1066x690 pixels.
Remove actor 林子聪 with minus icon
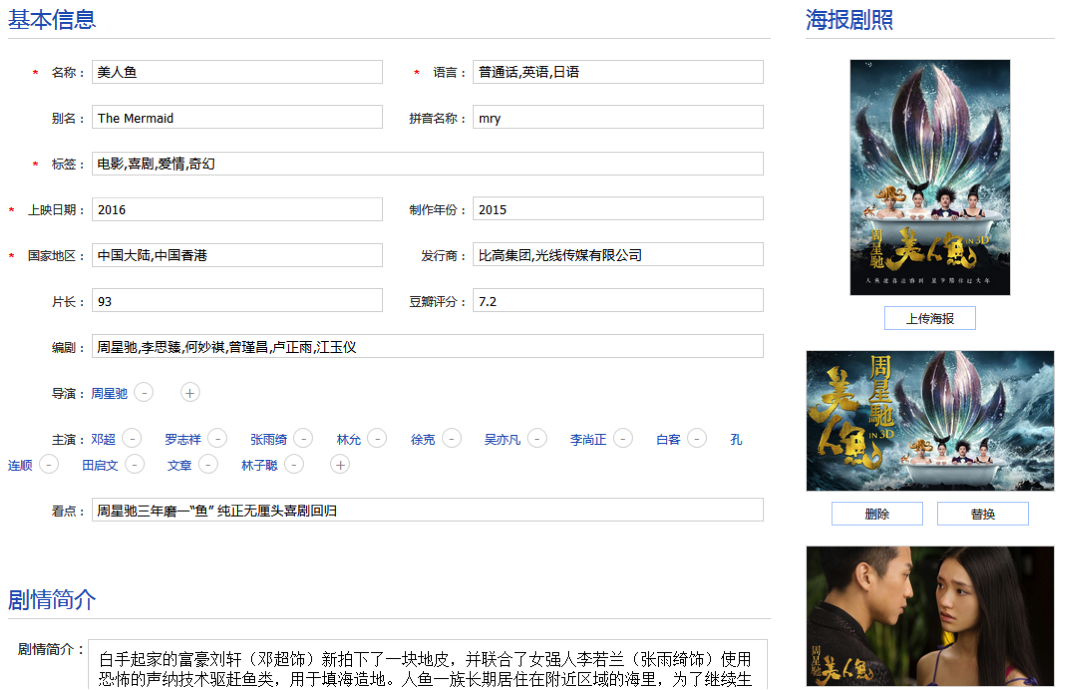(294, 465)
